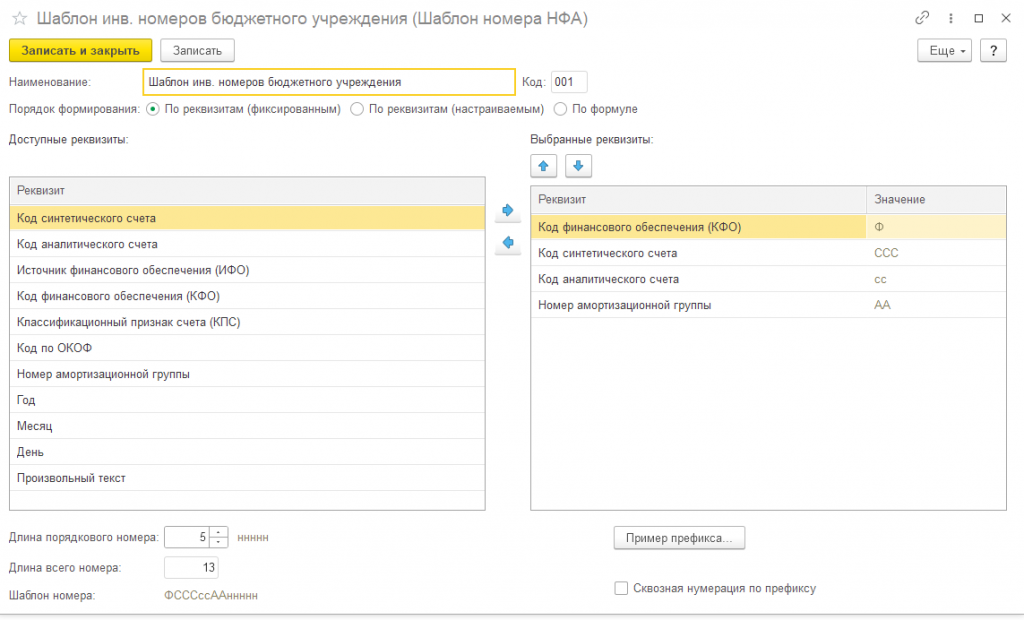Decrease ordinal number length with stepper down
This screenshot has height=620, width=1024.
(219, 542)
